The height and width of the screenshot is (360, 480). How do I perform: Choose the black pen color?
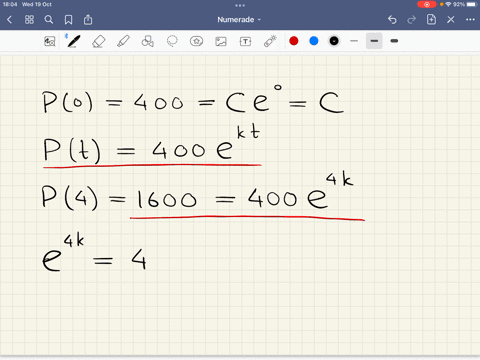tap(334, 41)
